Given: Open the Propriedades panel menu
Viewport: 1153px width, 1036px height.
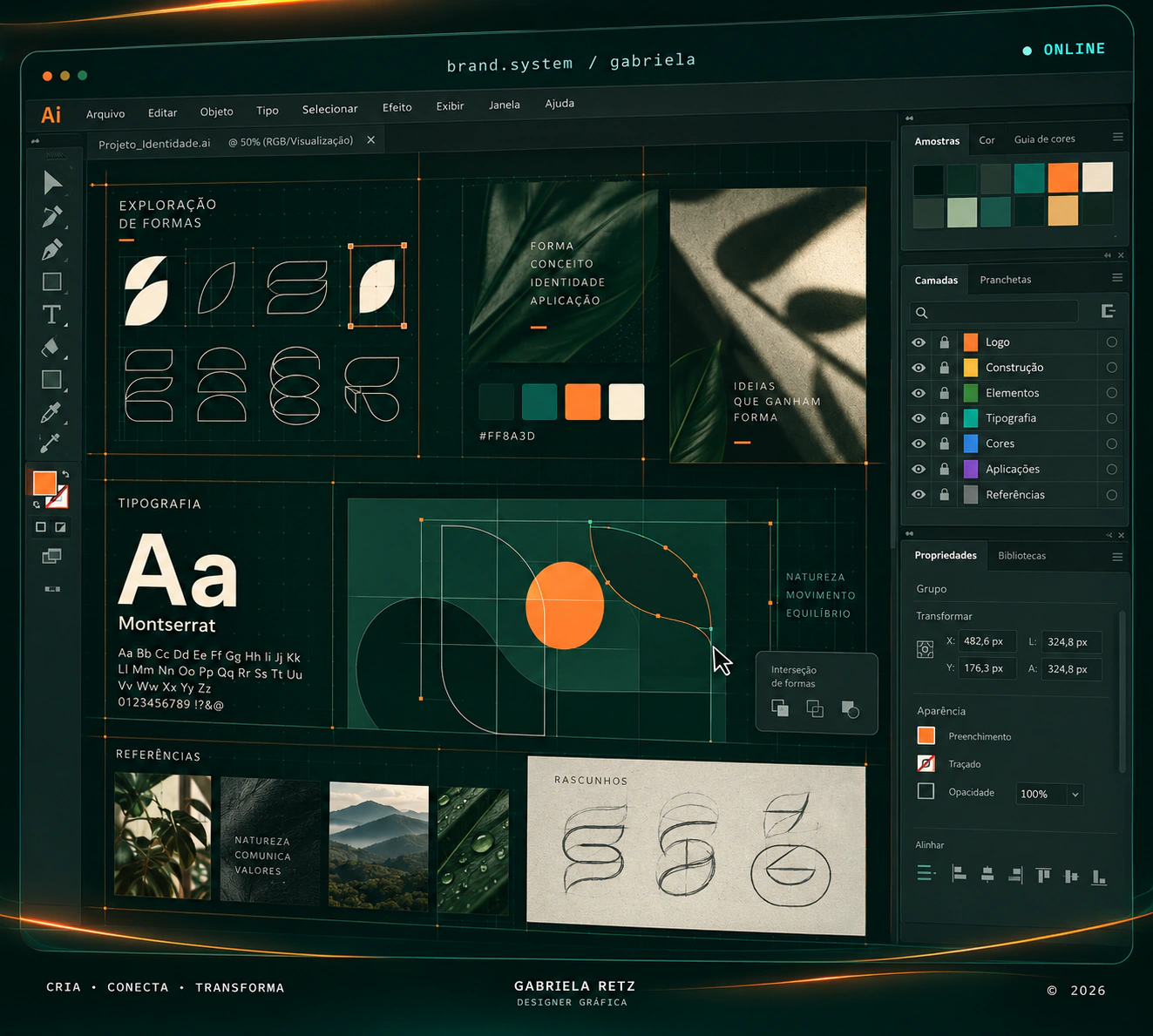Looking at the screenshot, I should pos(1117,557).
